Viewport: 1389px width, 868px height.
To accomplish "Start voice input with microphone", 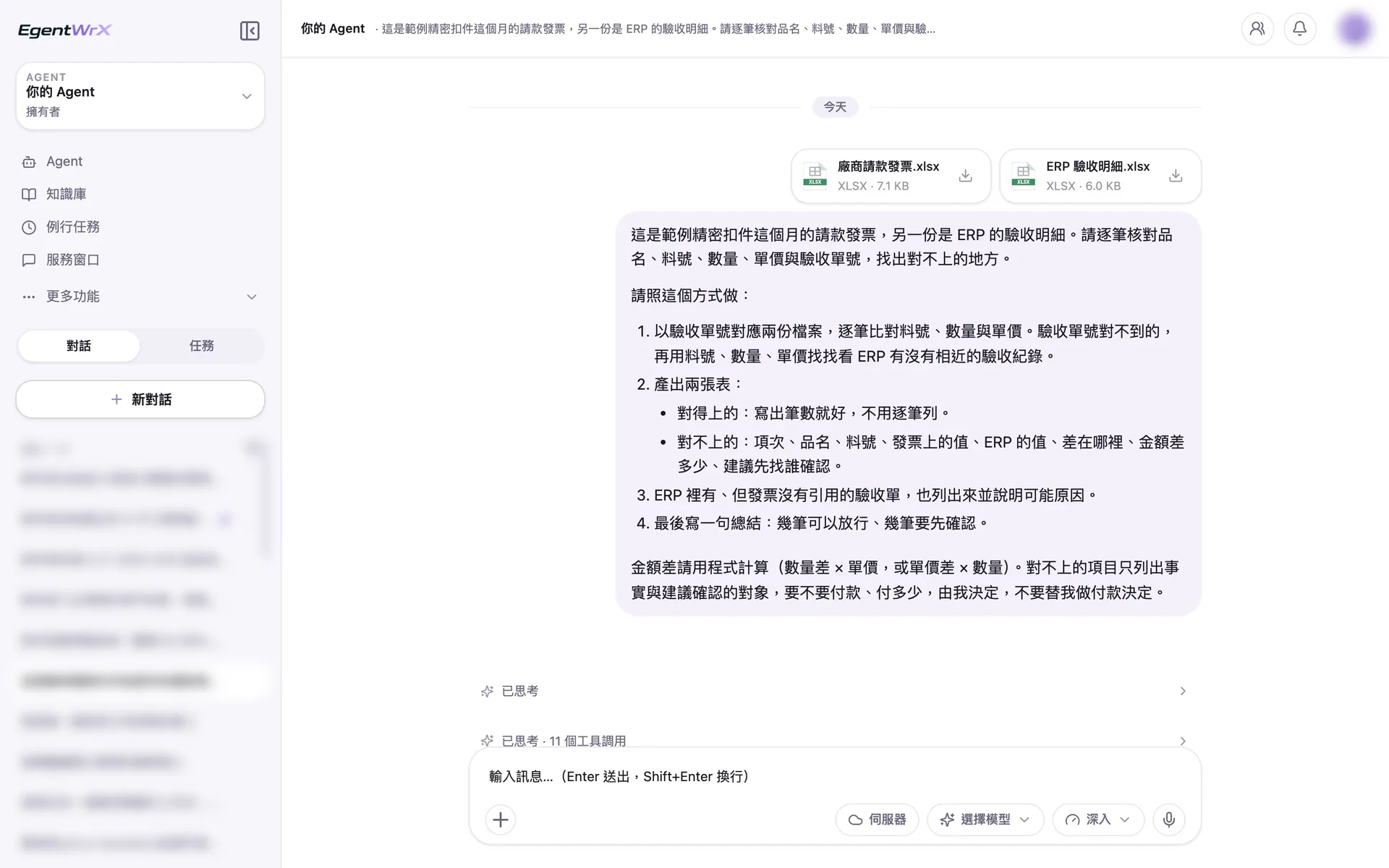I will pyautogui.click(x=1169, y=820).
